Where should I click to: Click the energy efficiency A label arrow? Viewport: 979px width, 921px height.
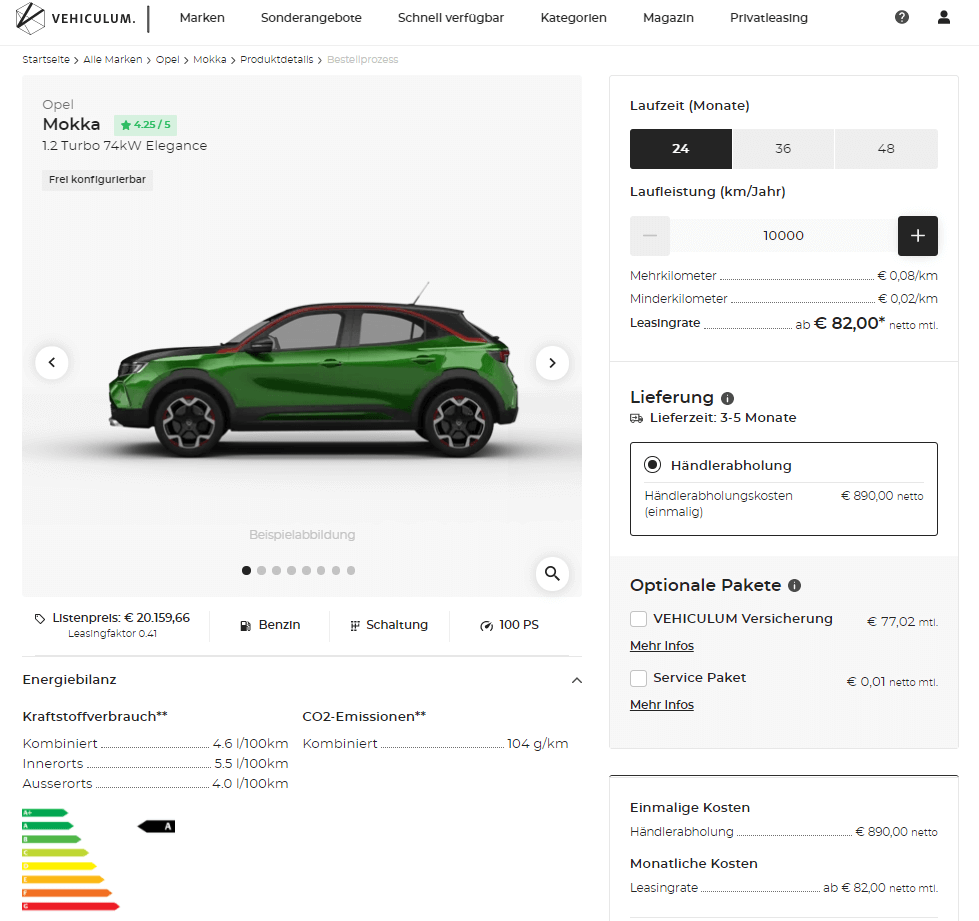157,826
